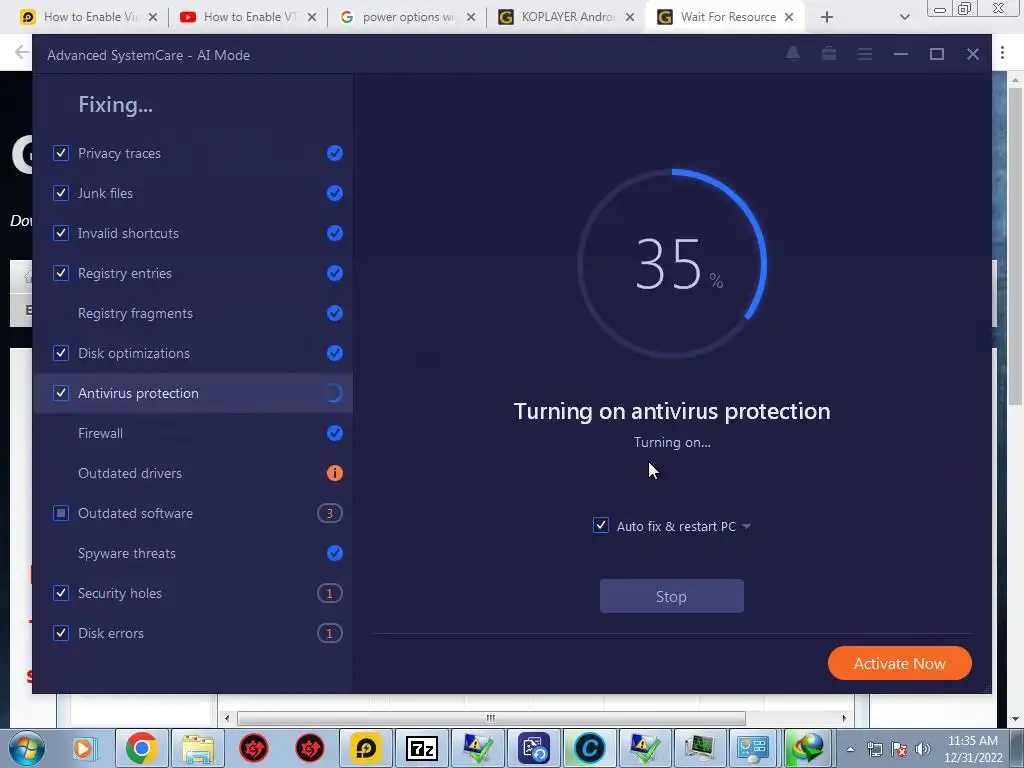Click the Antivirus protection loading spinner
This screenshot has height=768, width=1024.
click(334, 393)
